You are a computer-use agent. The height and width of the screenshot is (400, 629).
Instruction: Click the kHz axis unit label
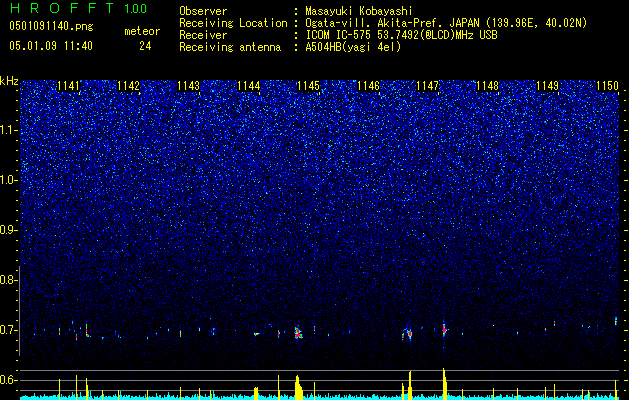[x=9, y=81]
